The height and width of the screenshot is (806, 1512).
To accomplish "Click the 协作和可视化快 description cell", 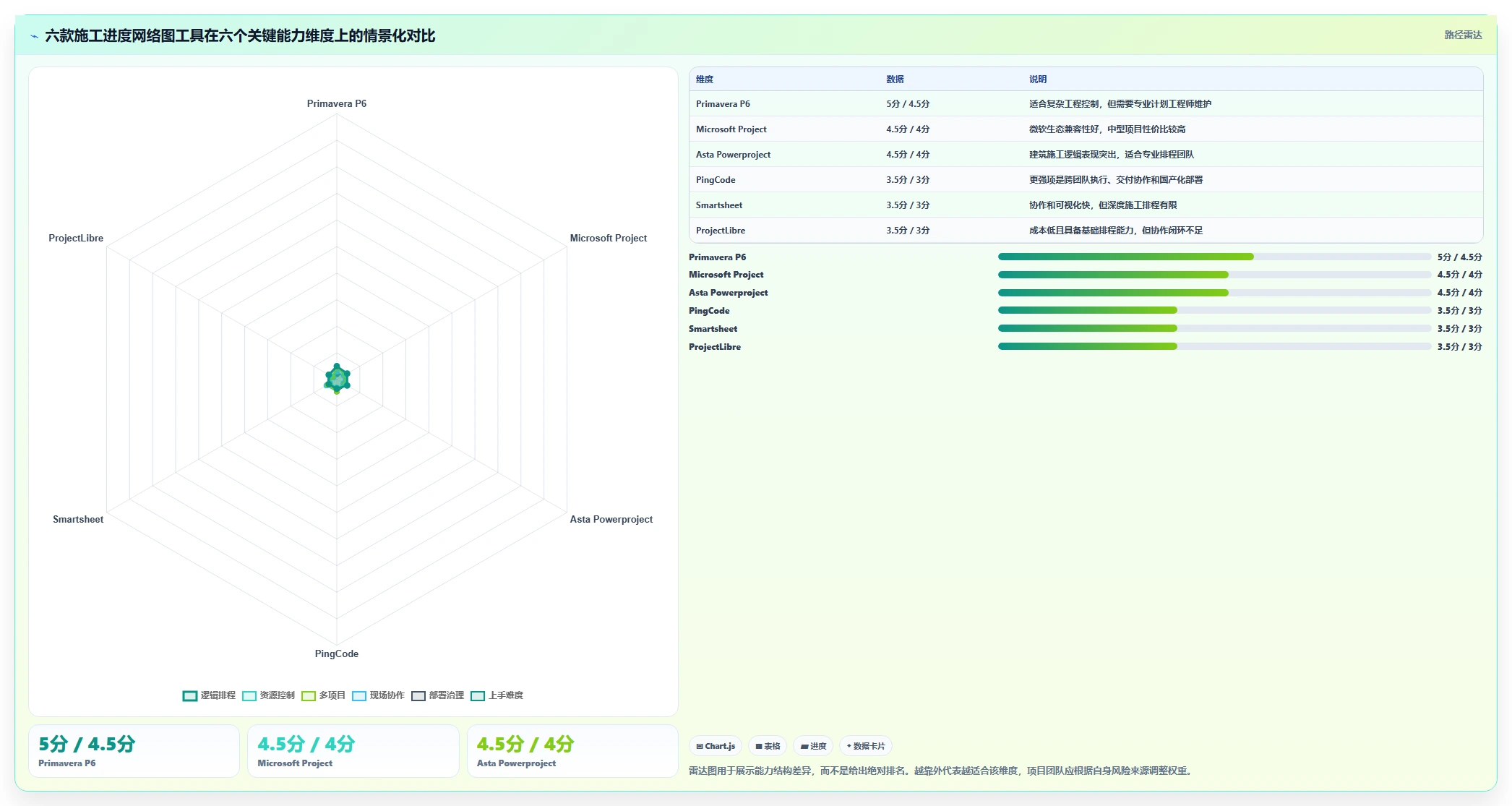I will [1103, 205].
